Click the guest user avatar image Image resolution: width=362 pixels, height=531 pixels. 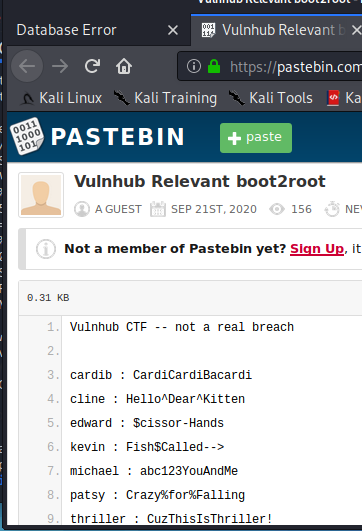(41, 195)
